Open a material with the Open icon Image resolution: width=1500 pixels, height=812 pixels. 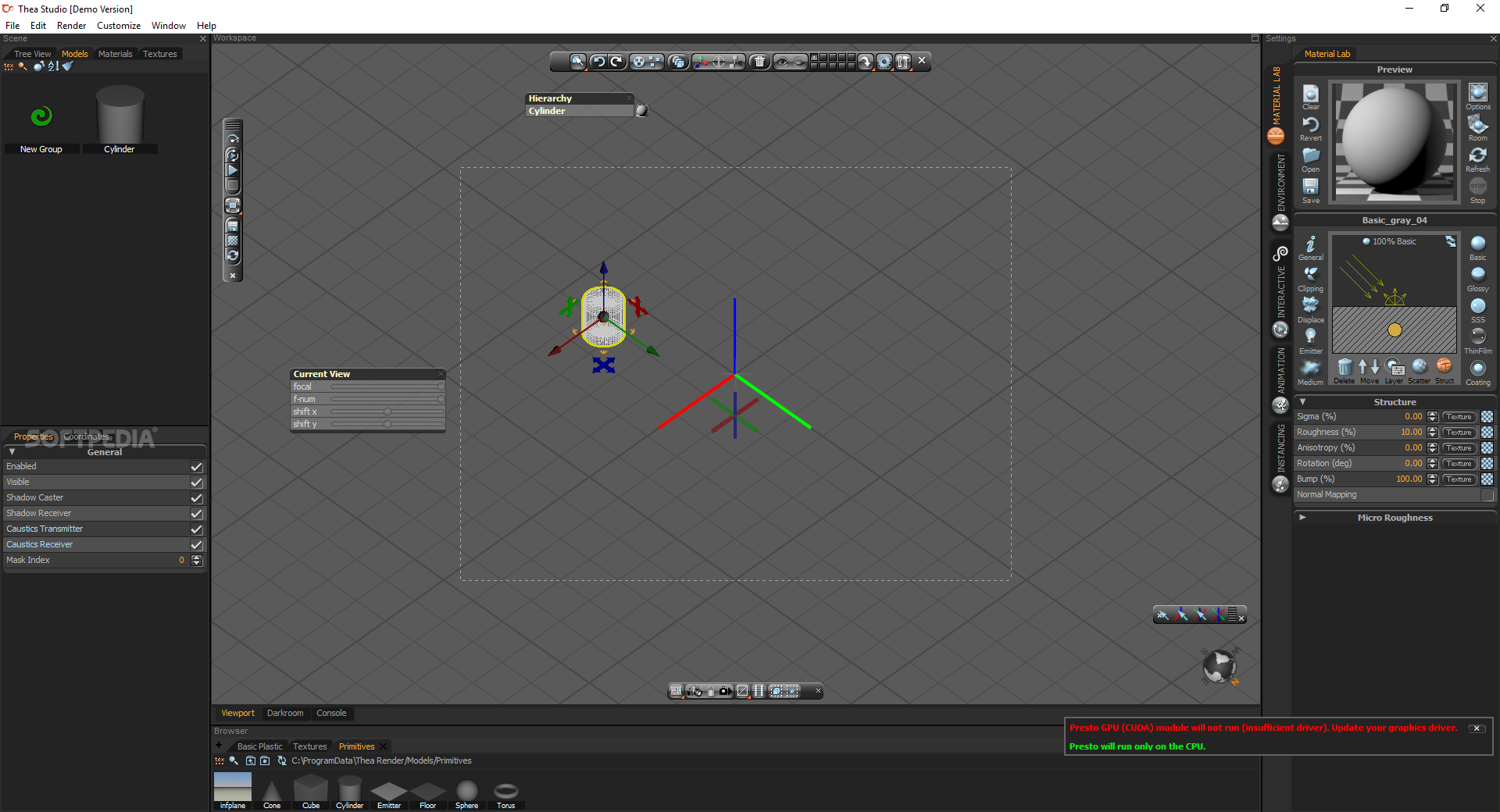(1311, 159)
